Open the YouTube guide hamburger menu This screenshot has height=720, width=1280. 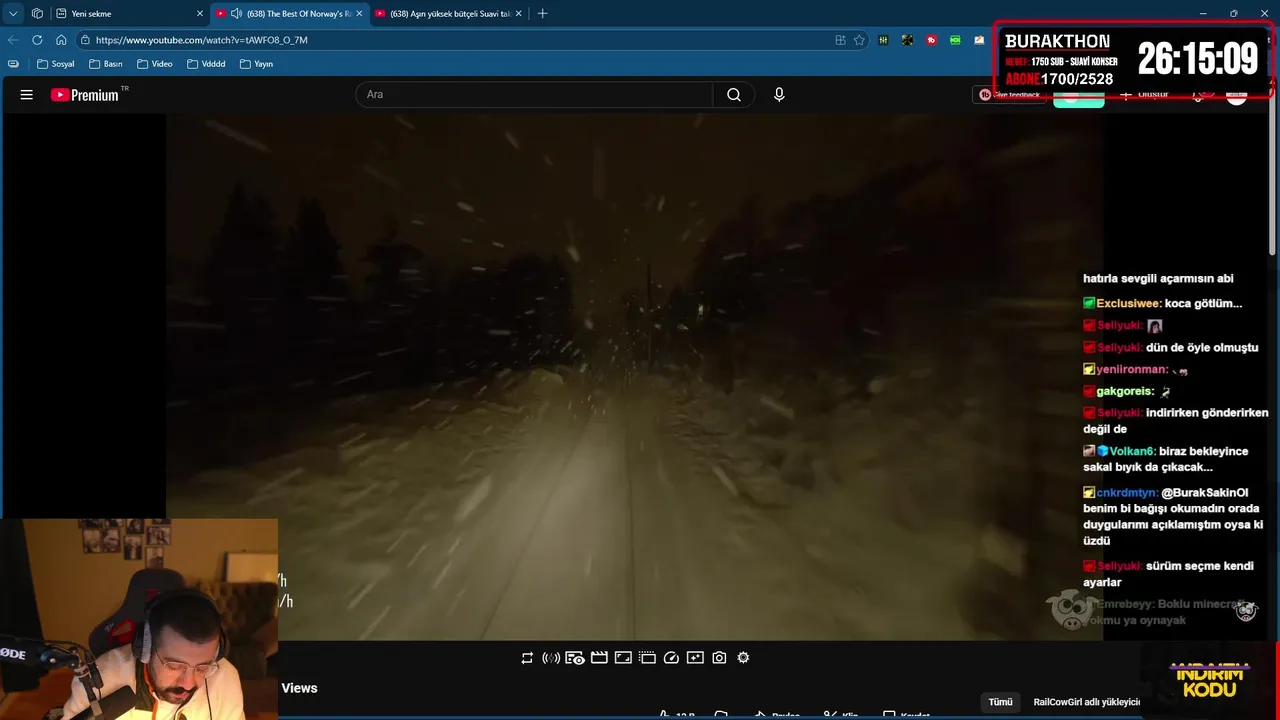click(27, 95)
